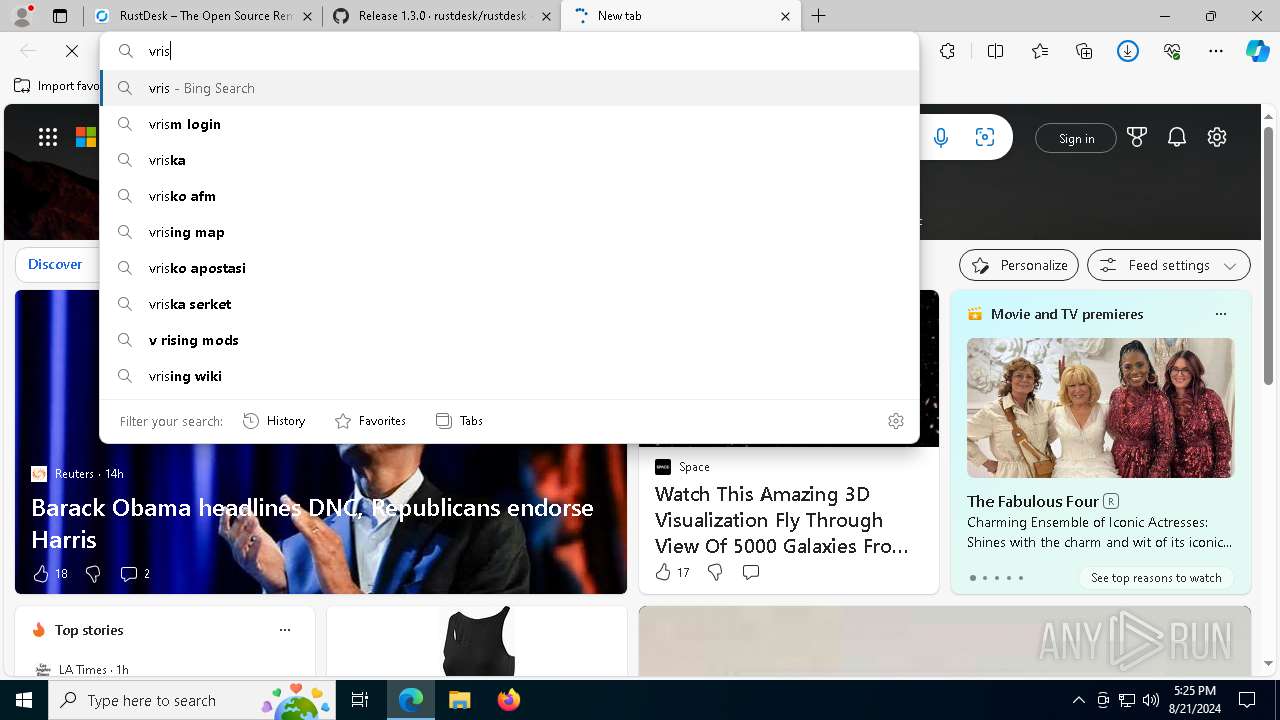Like the Space galaxies article
The width and height of the screenshot is (1280, 720).
672,572
